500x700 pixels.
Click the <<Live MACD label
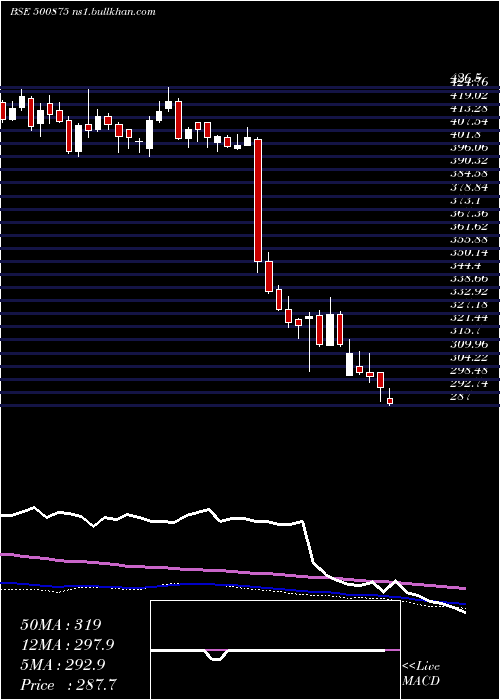[421, 674]
